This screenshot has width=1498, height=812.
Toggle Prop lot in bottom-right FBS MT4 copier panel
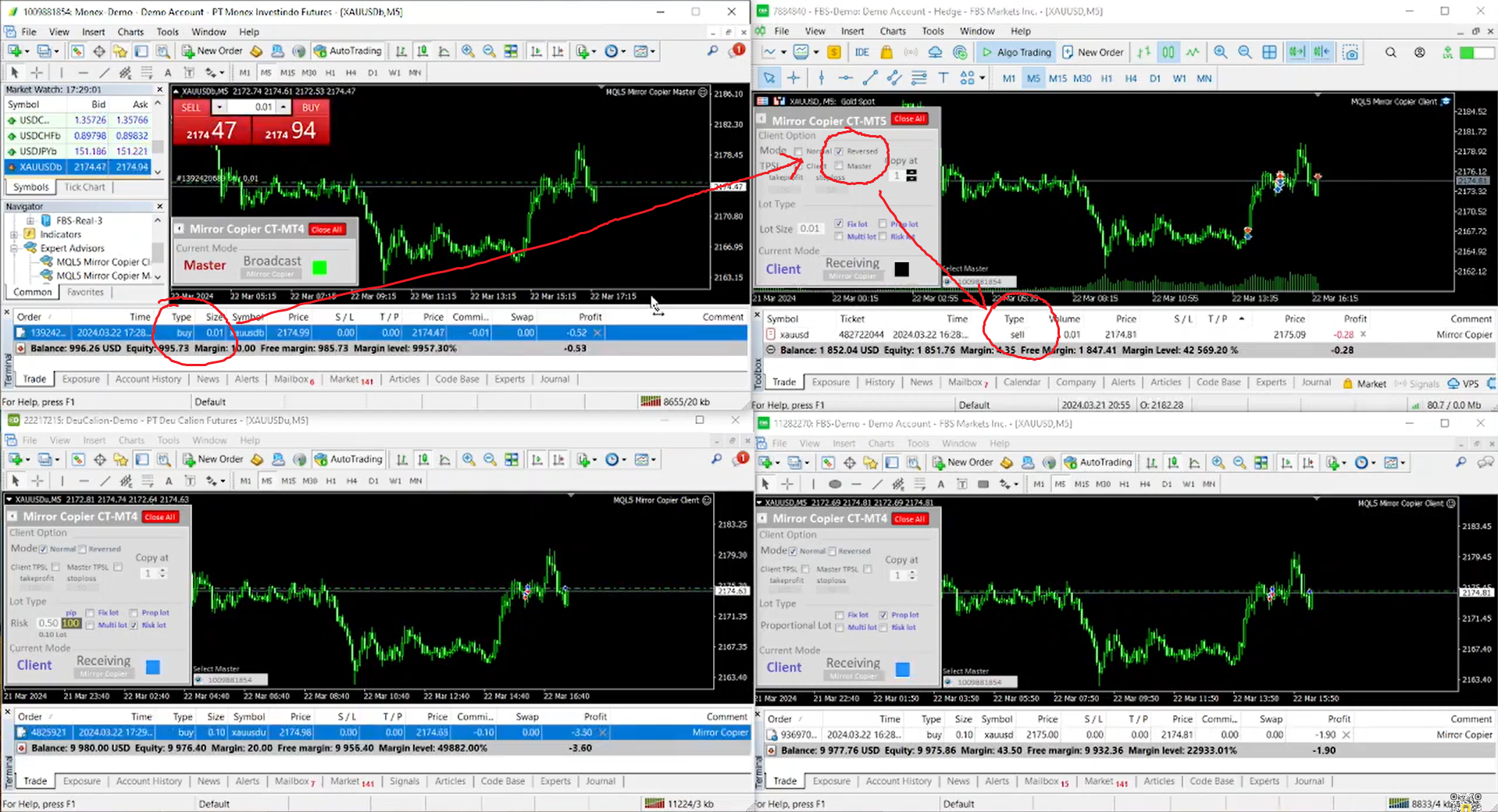point(883,615)
